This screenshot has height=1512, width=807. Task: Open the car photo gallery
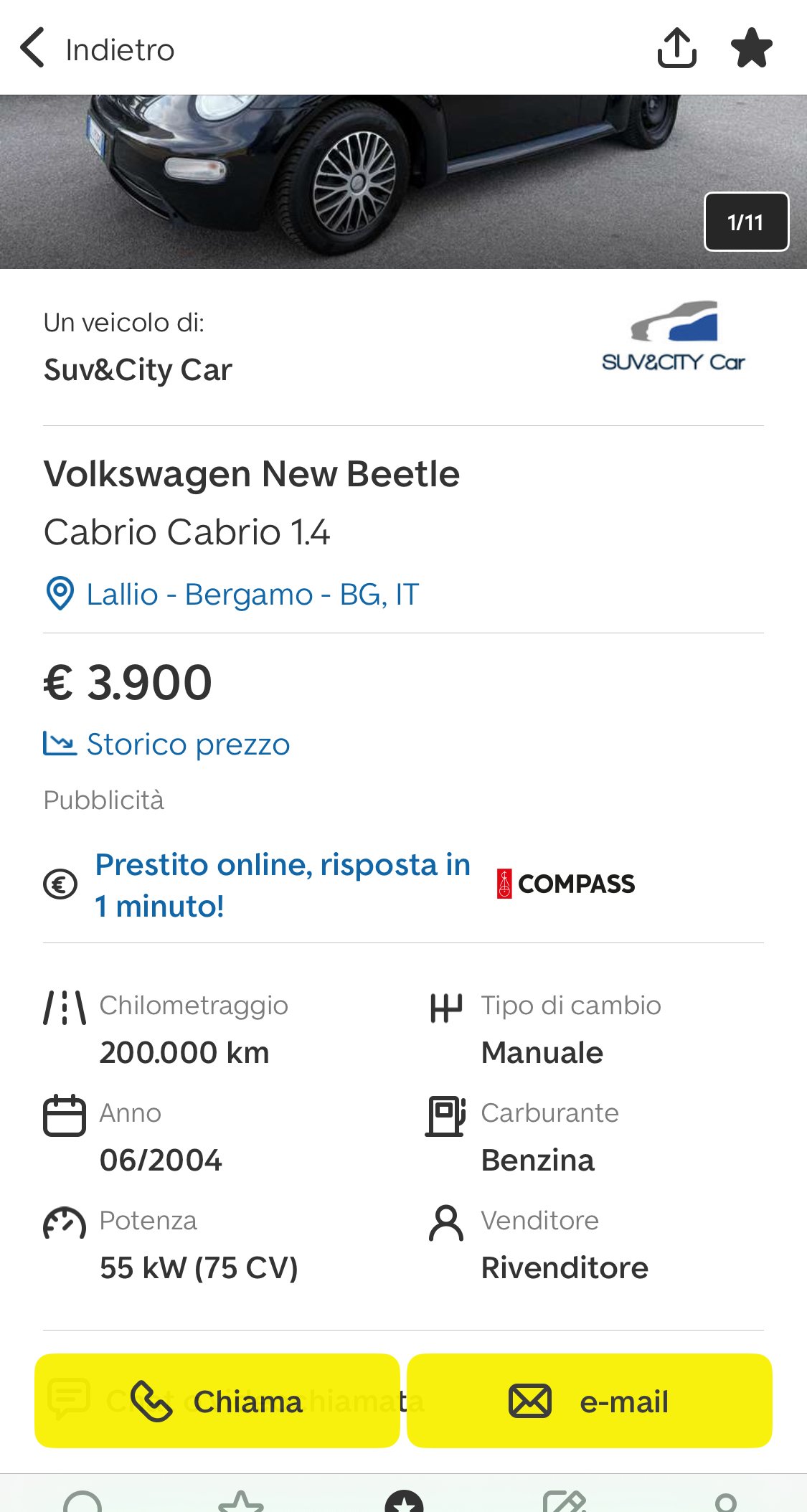[x=359, y=181]
